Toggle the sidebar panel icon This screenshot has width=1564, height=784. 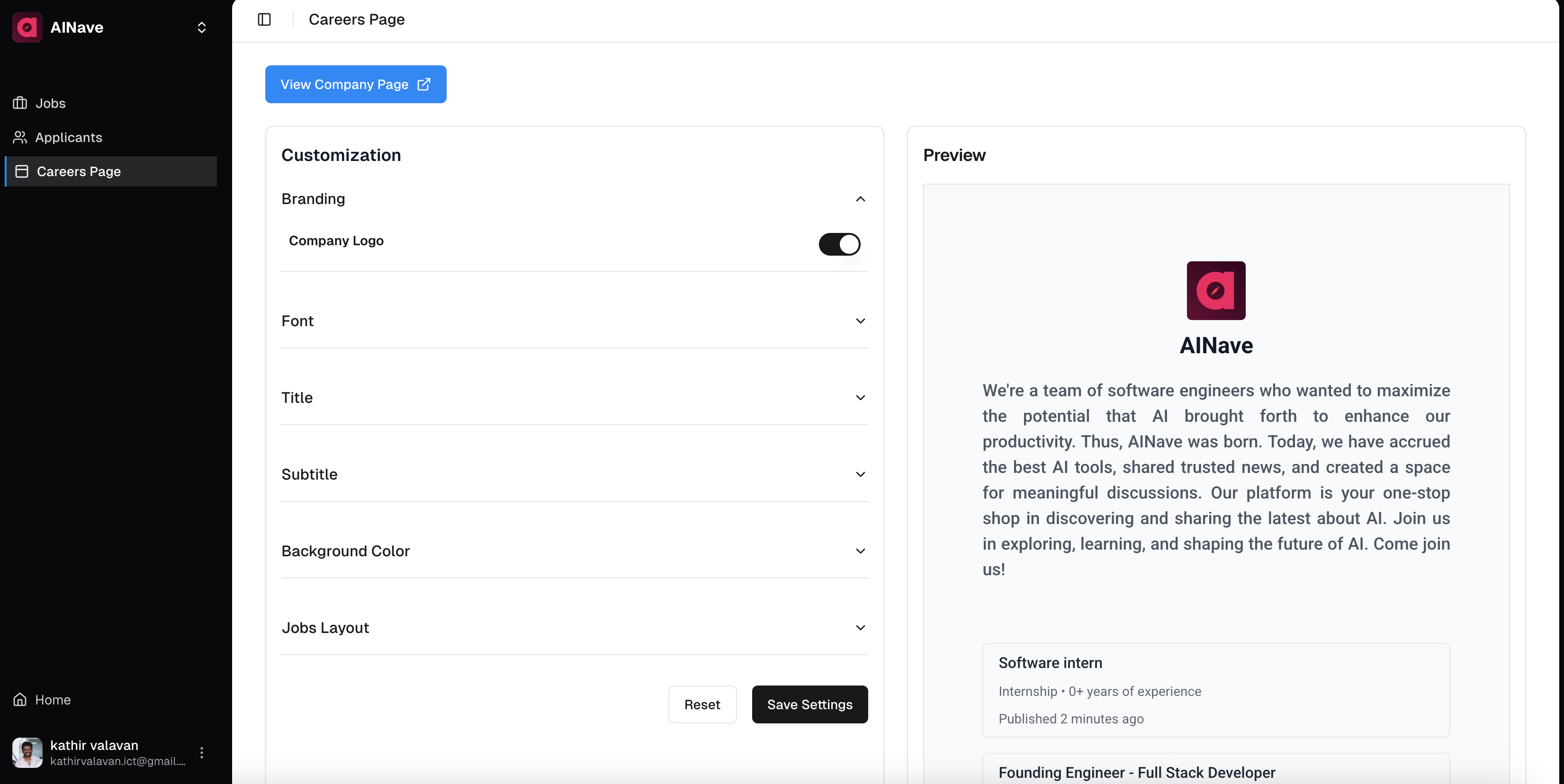click(x=264, y=19)
